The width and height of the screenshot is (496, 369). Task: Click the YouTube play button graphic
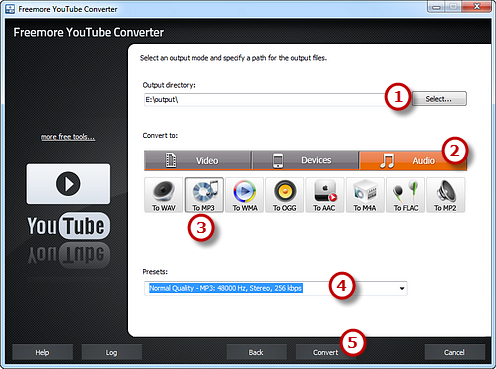pyautogui.click(x=68, y=184)
